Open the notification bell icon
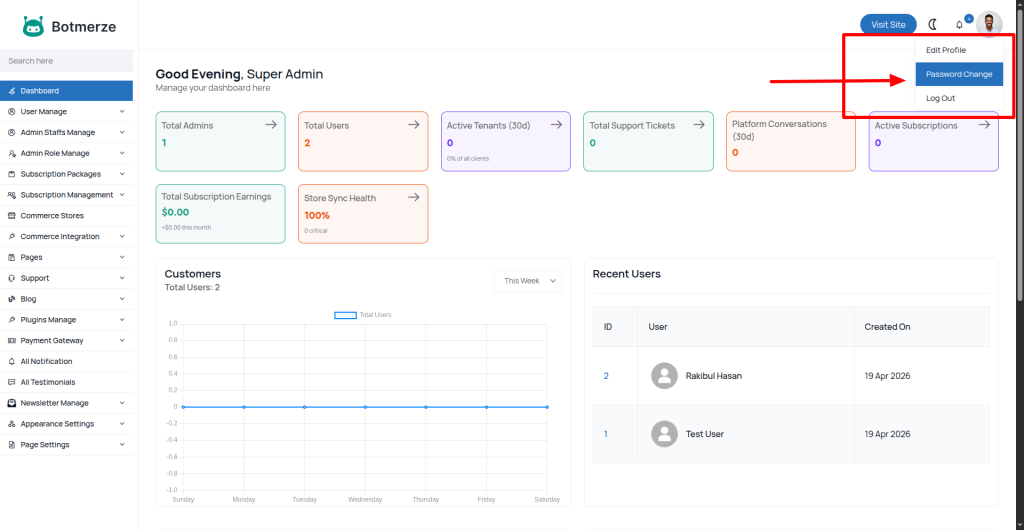This screenshot has height=530, width=1024. 960,25
